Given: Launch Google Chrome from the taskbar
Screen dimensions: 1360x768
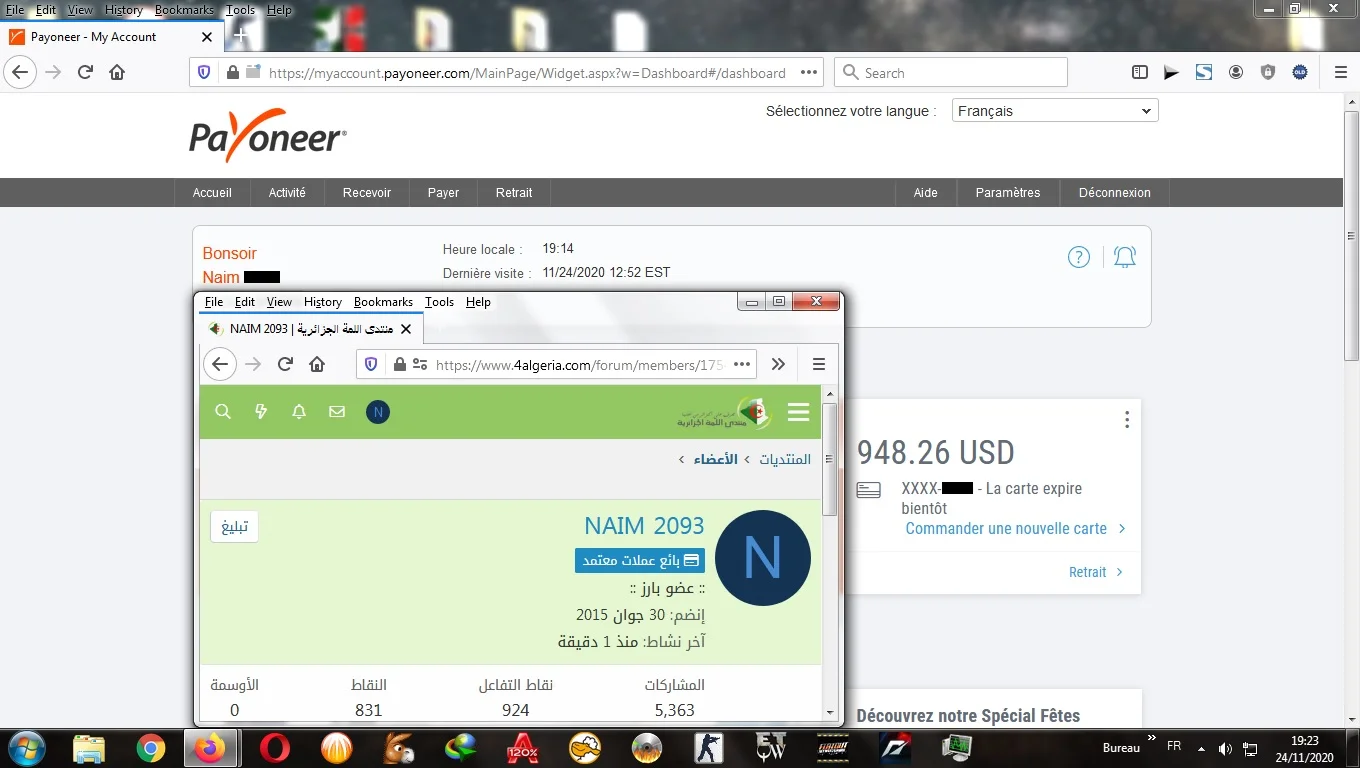Looking at the screenshot, I should pos(151,748).
